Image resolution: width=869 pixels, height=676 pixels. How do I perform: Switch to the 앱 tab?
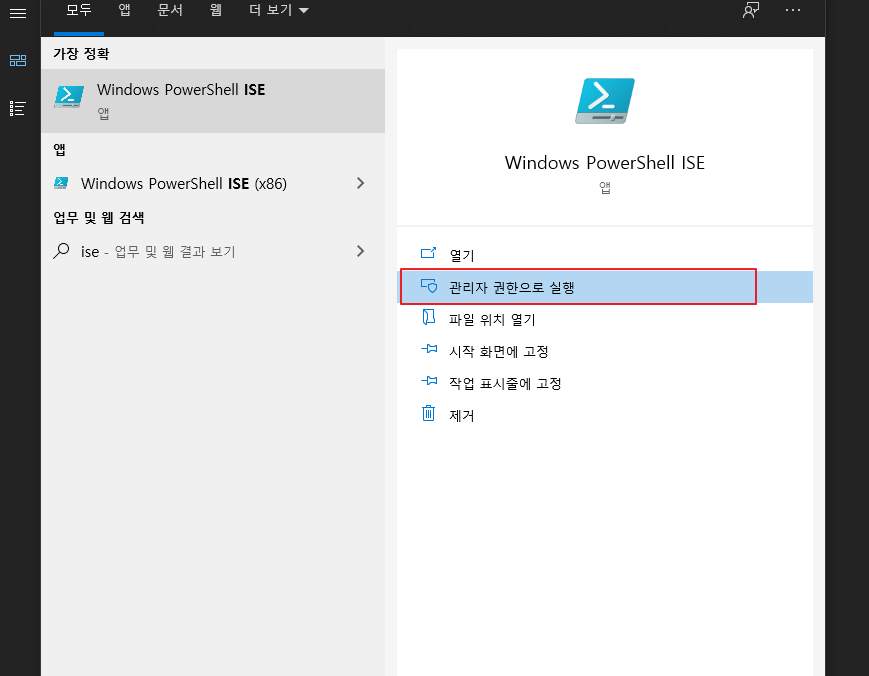pyautogui.click(x=125, y=10)
